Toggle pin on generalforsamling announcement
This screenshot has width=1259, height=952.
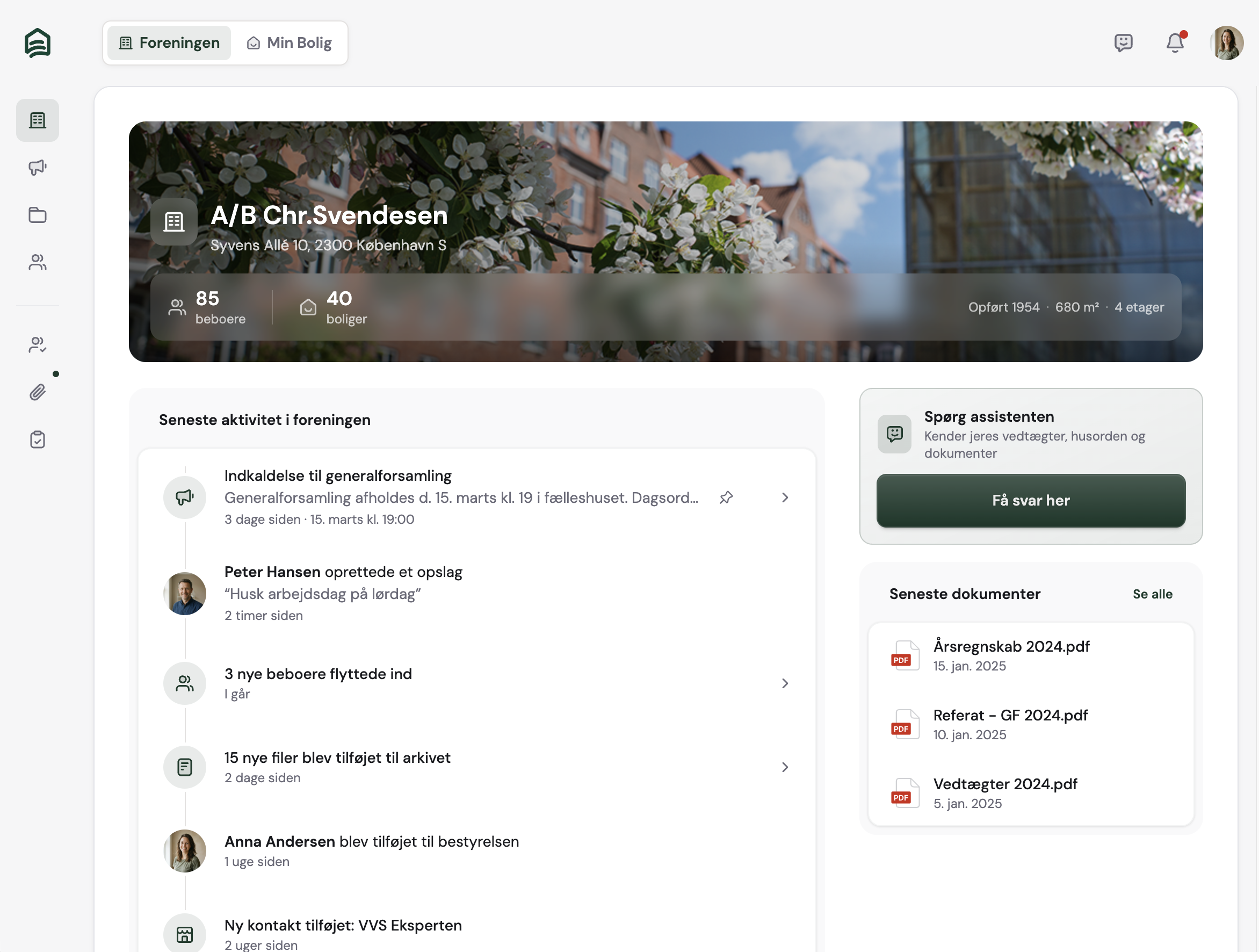click(x=726, y=497)
